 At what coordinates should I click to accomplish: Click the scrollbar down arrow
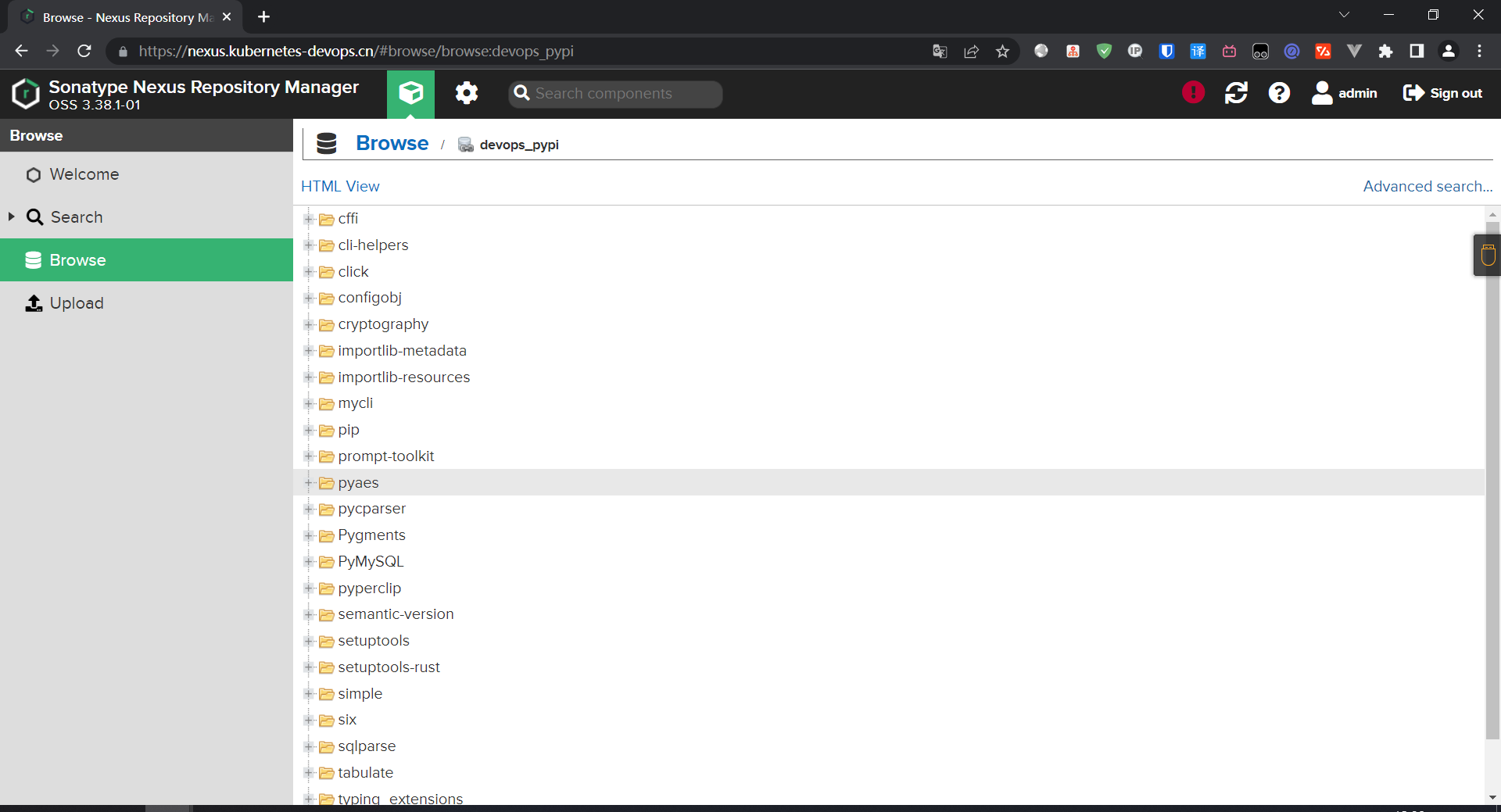(x=1492, y=797)
